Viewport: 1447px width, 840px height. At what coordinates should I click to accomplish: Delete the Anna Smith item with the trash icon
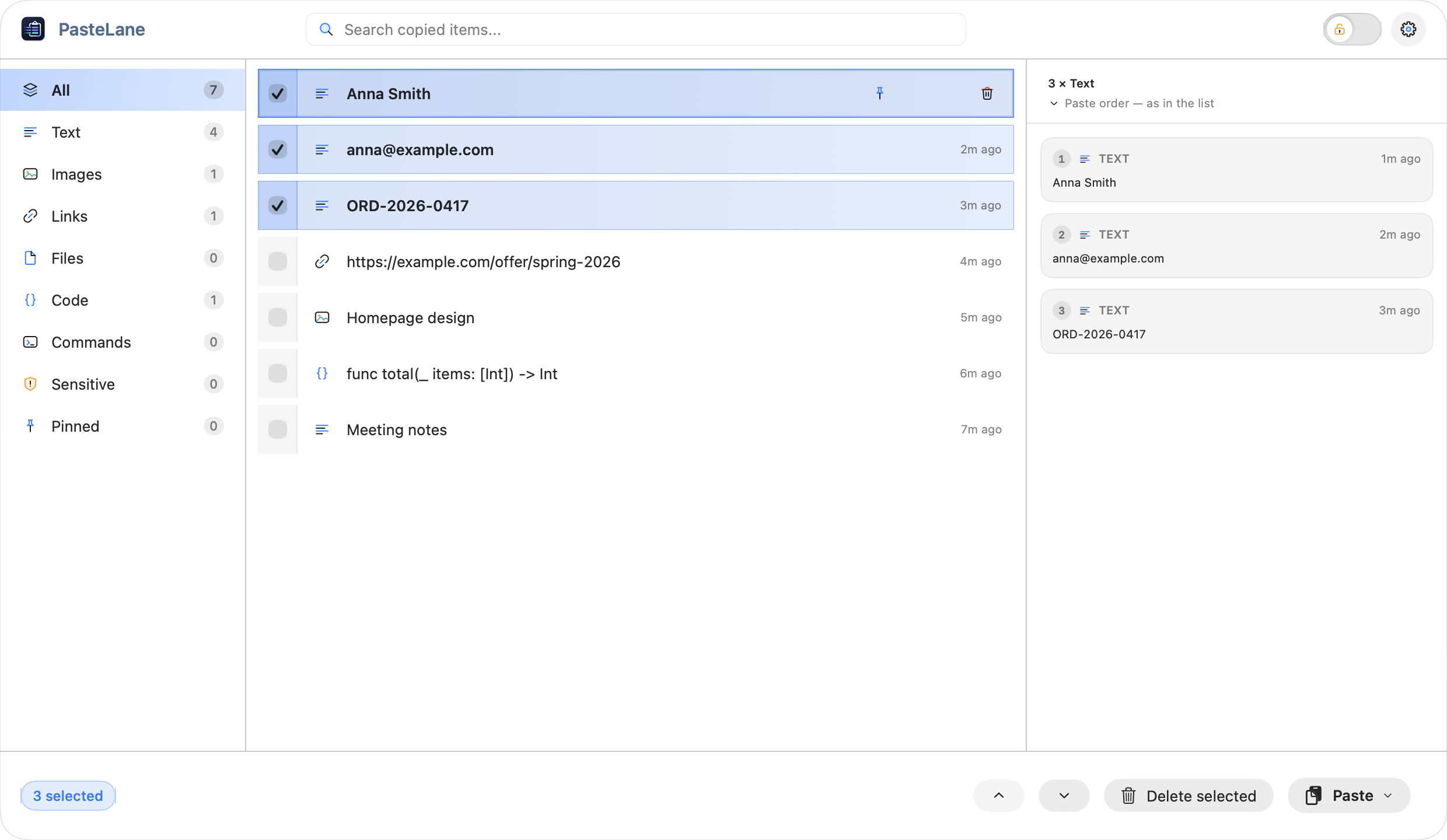point(987,93)
